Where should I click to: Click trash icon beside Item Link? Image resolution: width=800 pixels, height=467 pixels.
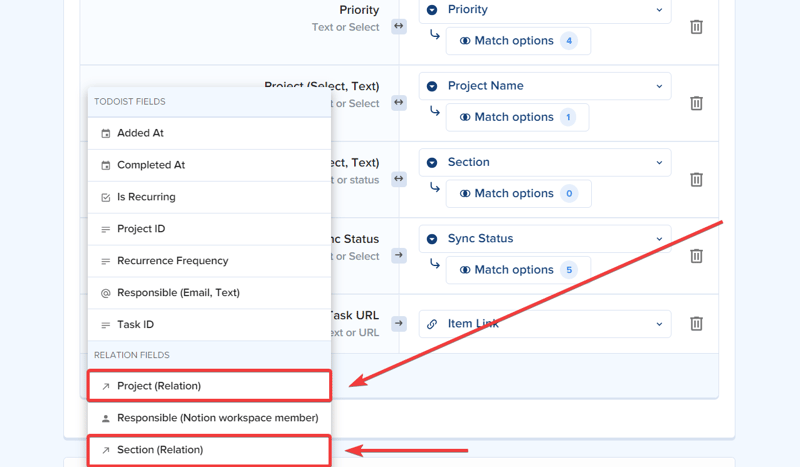[696, 324]
